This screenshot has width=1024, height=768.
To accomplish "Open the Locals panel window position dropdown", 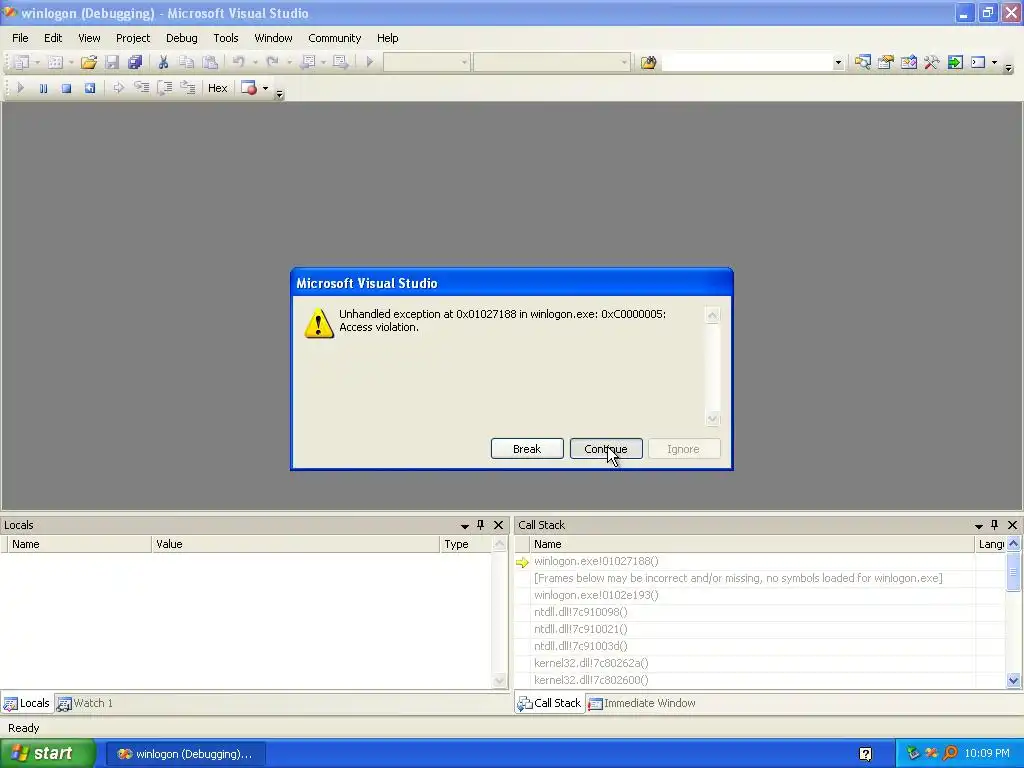I will point(465,526).
